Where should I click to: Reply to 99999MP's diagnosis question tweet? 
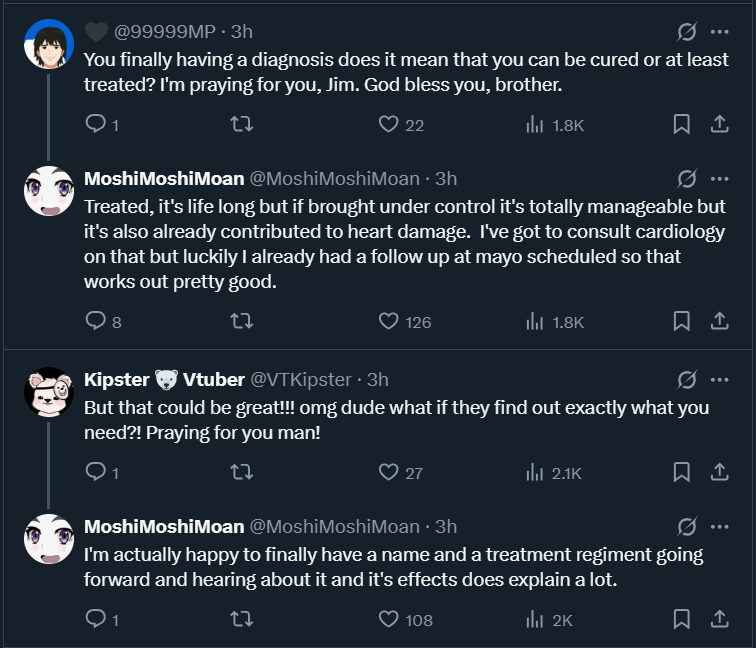96,124
